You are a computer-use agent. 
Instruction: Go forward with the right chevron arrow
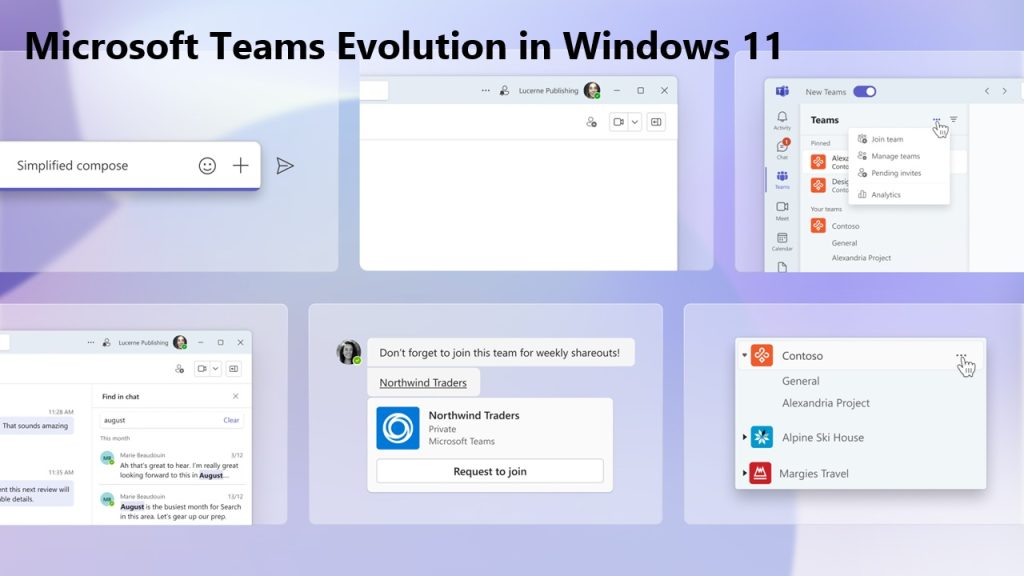tap(1004, 91)
